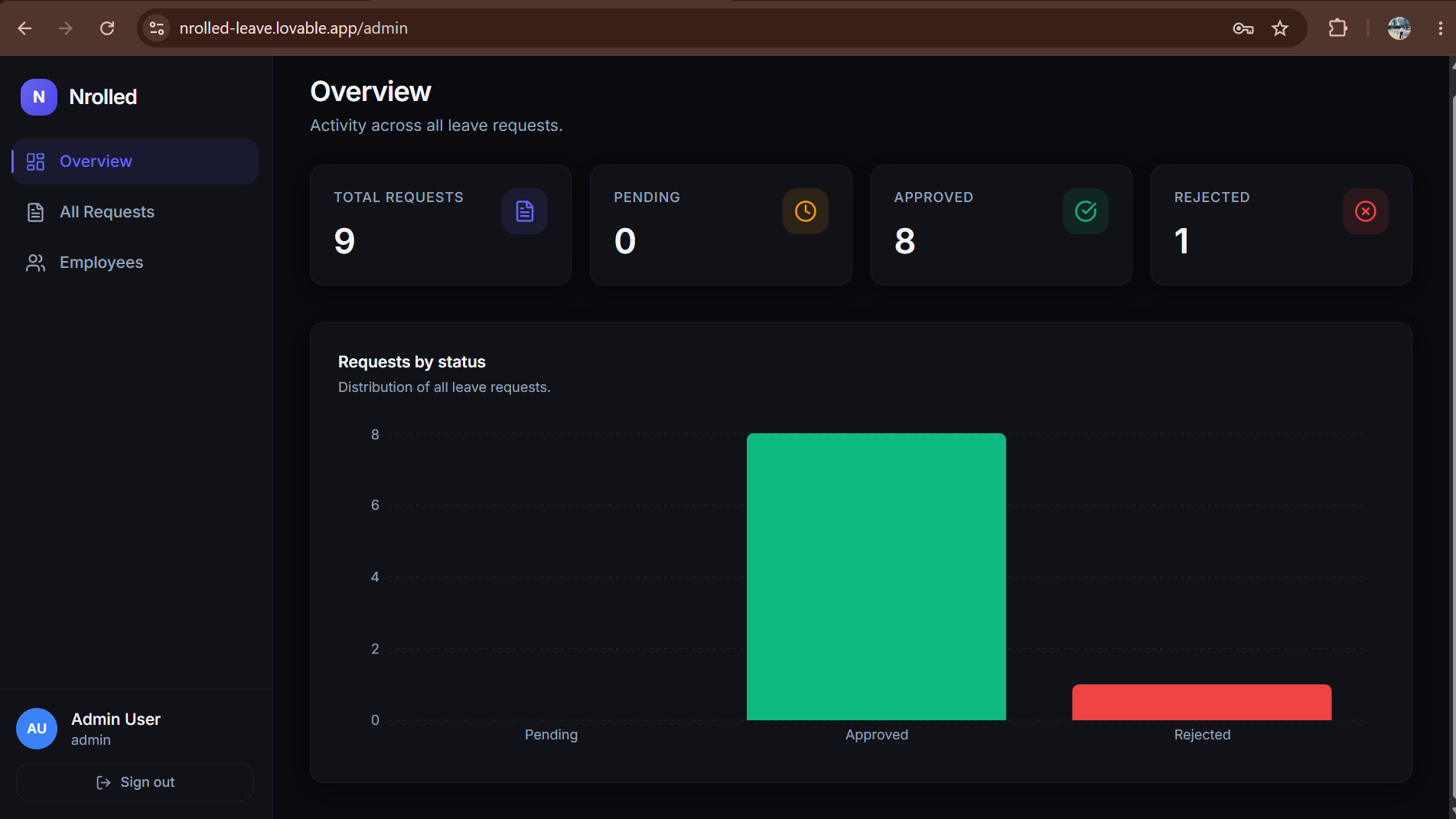The width and height of the screenshot is (1456, 819).
Task: Click the y-axis value 8
Action: click(x=375, y=435)
